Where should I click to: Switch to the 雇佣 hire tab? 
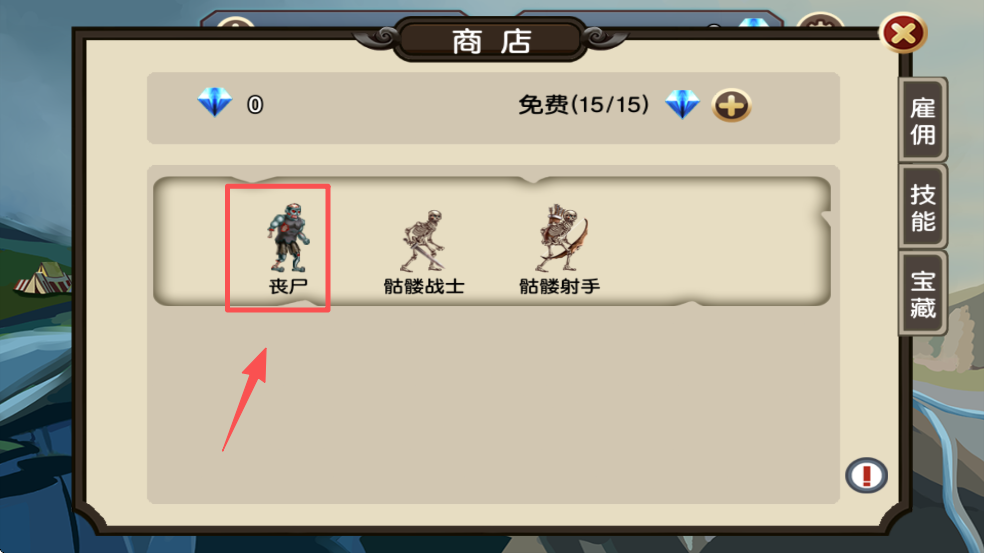pos(922,121)
